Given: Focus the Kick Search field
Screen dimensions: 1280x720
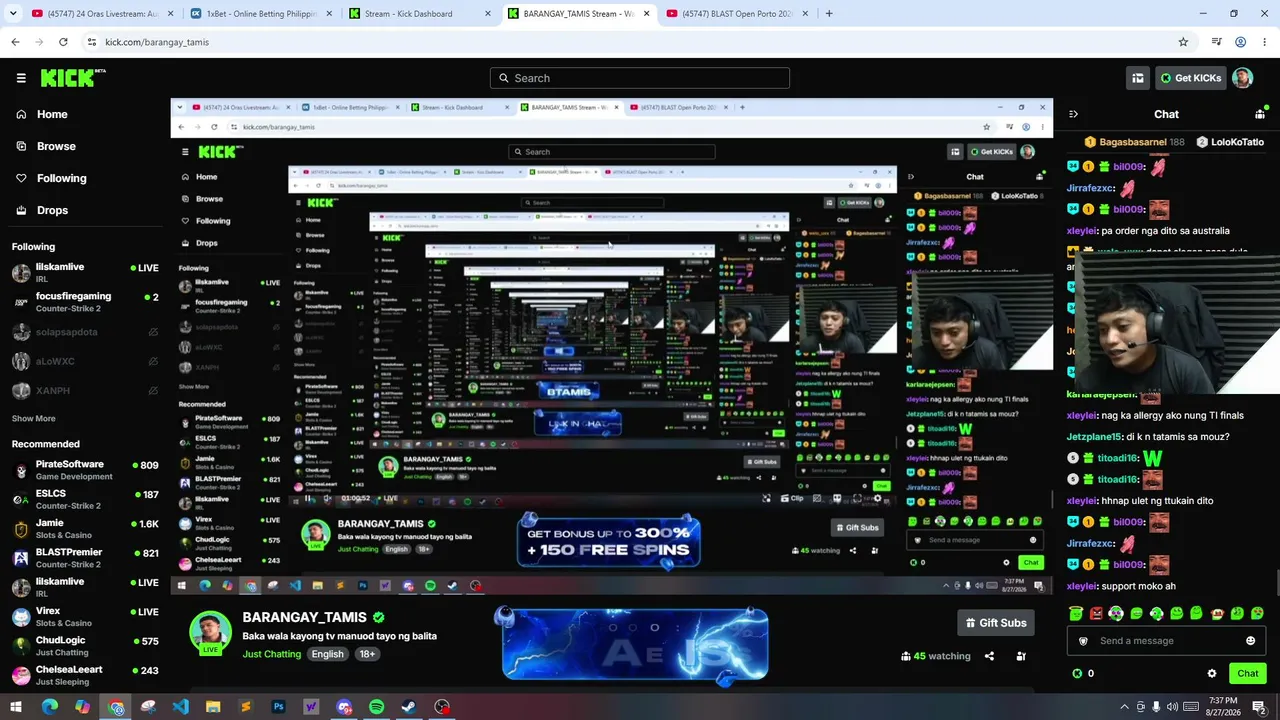Looking at the screenshot, I should pos(640,78).
